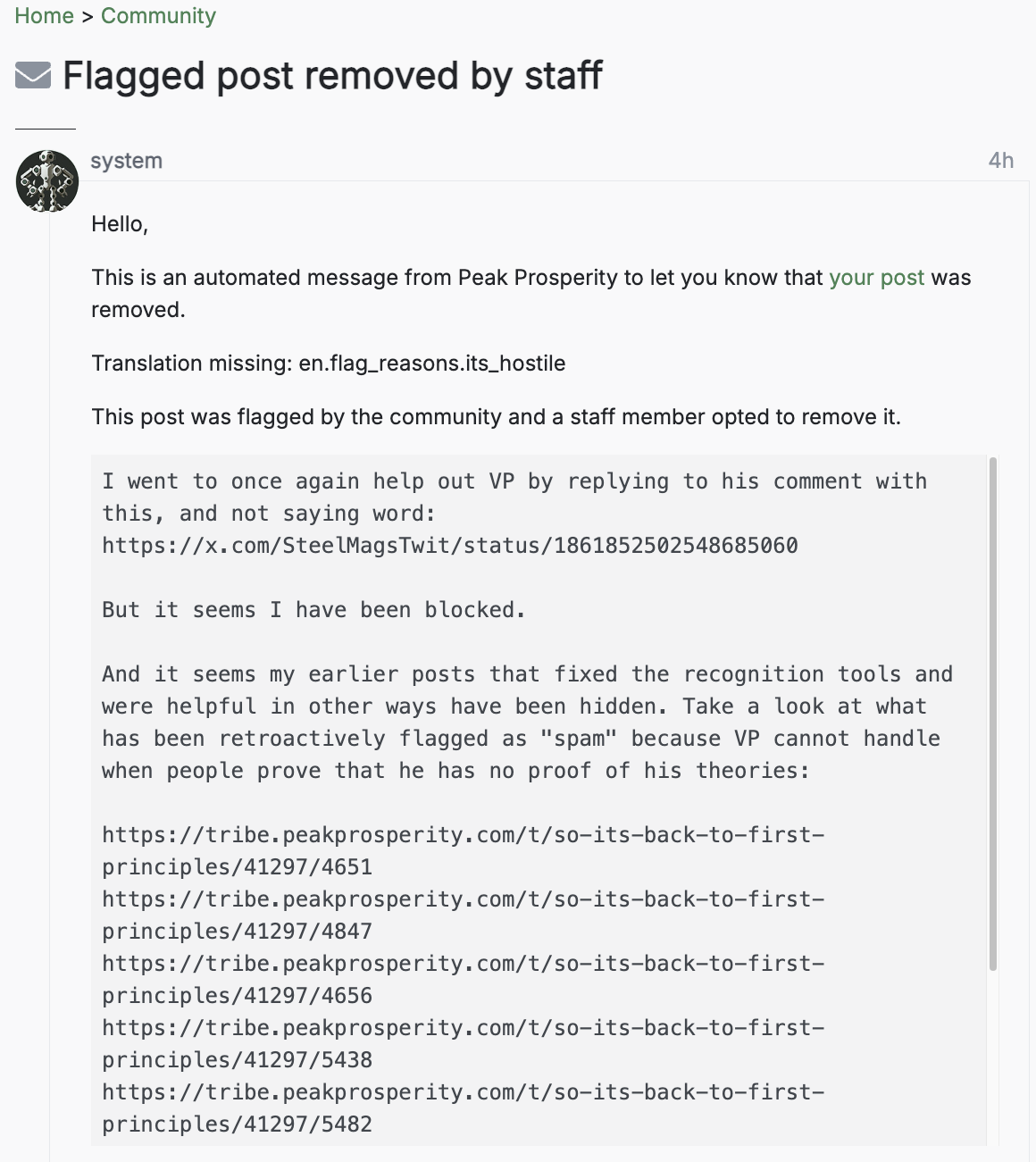This screenshot has height=1162, width=1036.
Task: Click the quoted post scrollbar thumb
Action: coord(993,714)
